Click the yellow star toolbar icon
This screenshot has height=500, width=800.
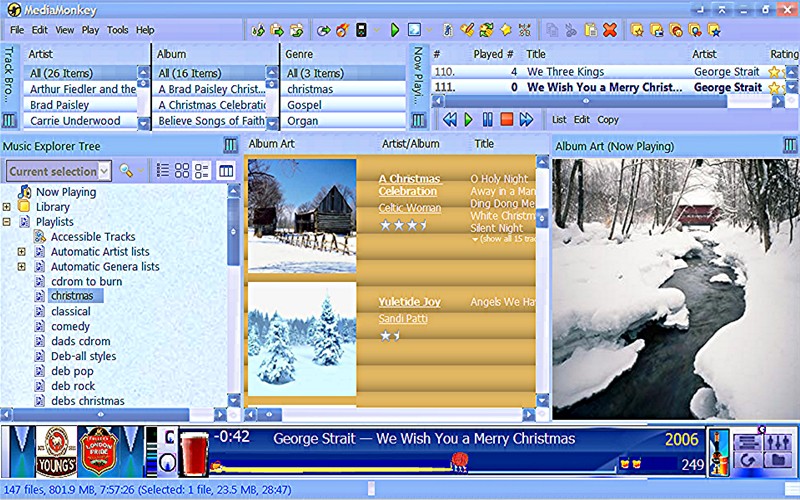pyautogui.click(x=506, y=30)
